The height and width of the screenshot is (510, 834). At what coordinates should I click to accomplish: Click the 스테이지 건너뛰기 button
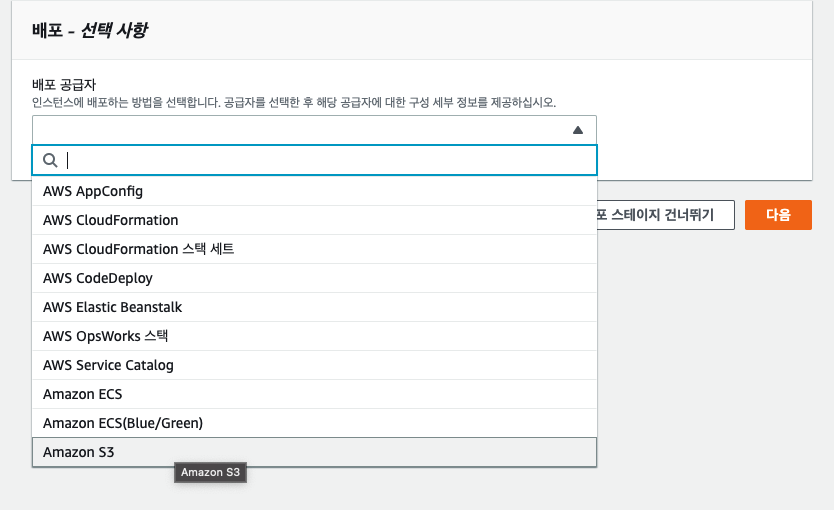tap(666, 215)
